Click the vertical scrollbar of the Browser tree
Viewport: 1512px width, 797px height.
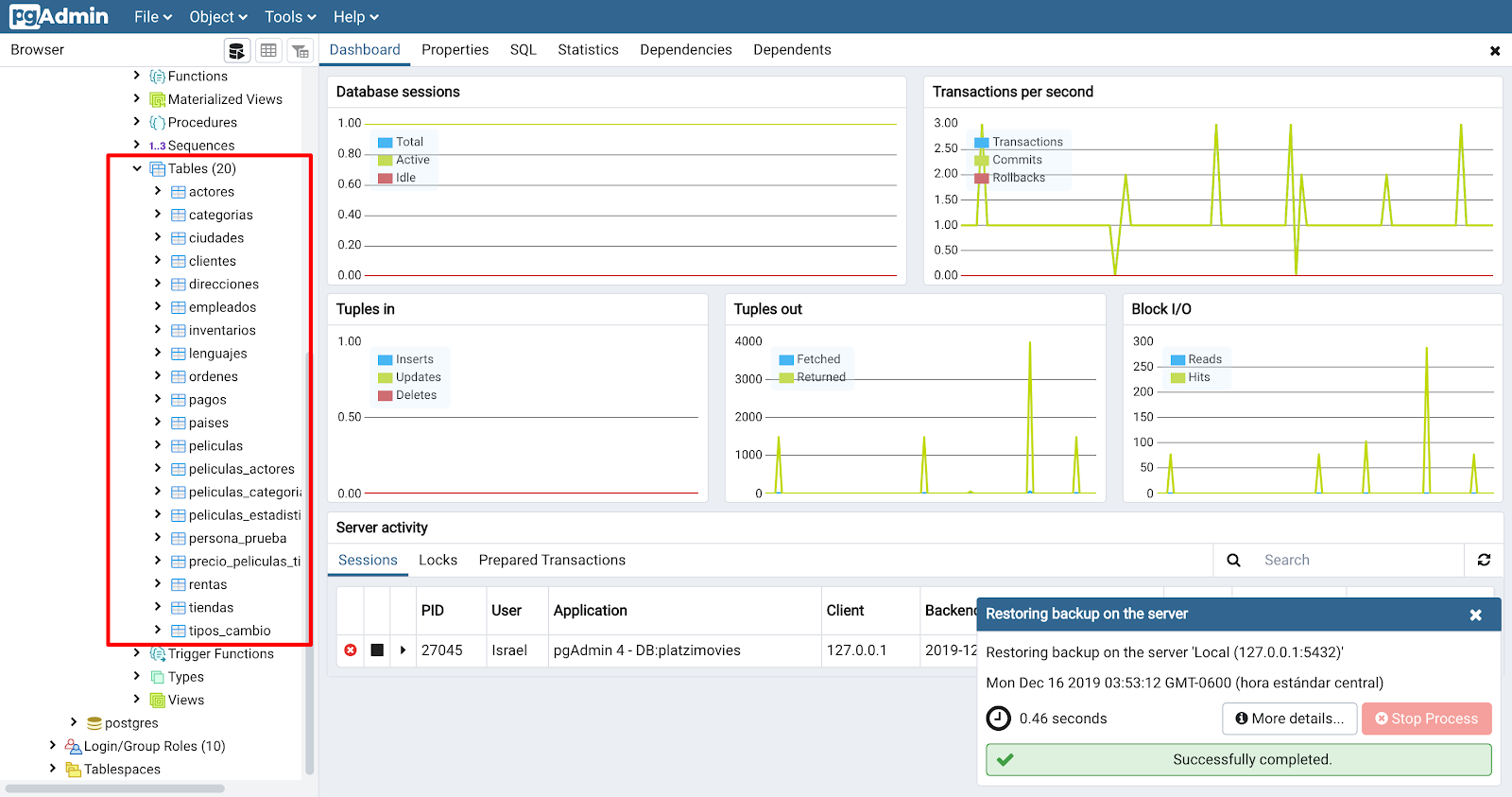click(308, 564)
